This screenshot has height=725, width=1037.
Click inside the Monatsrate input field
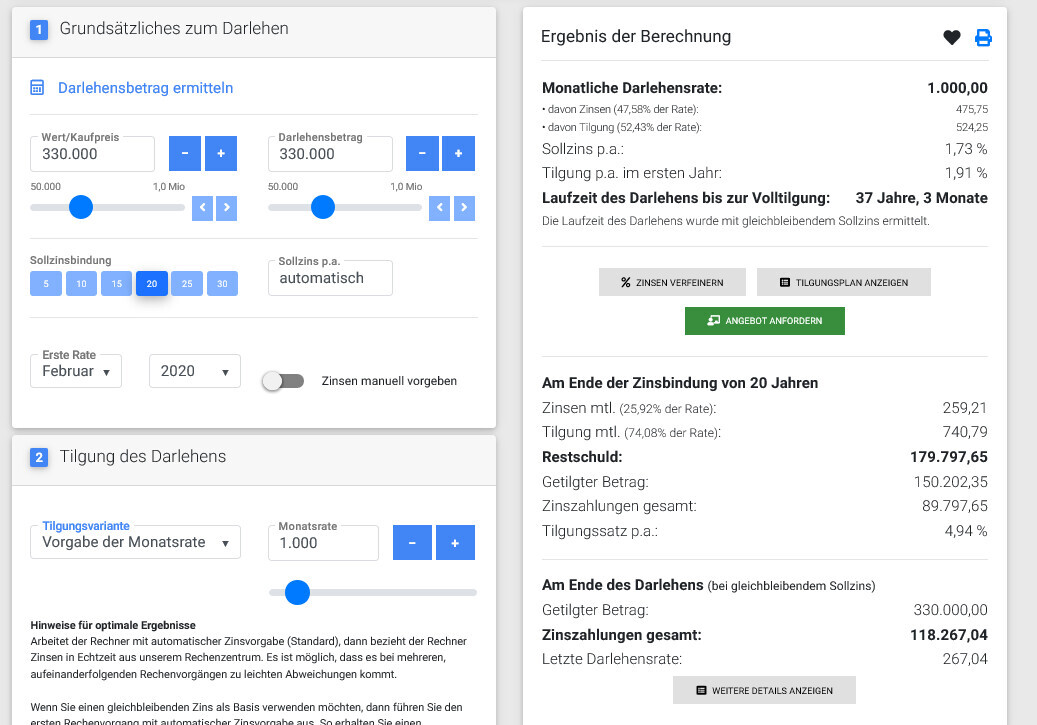click(322, 541)
